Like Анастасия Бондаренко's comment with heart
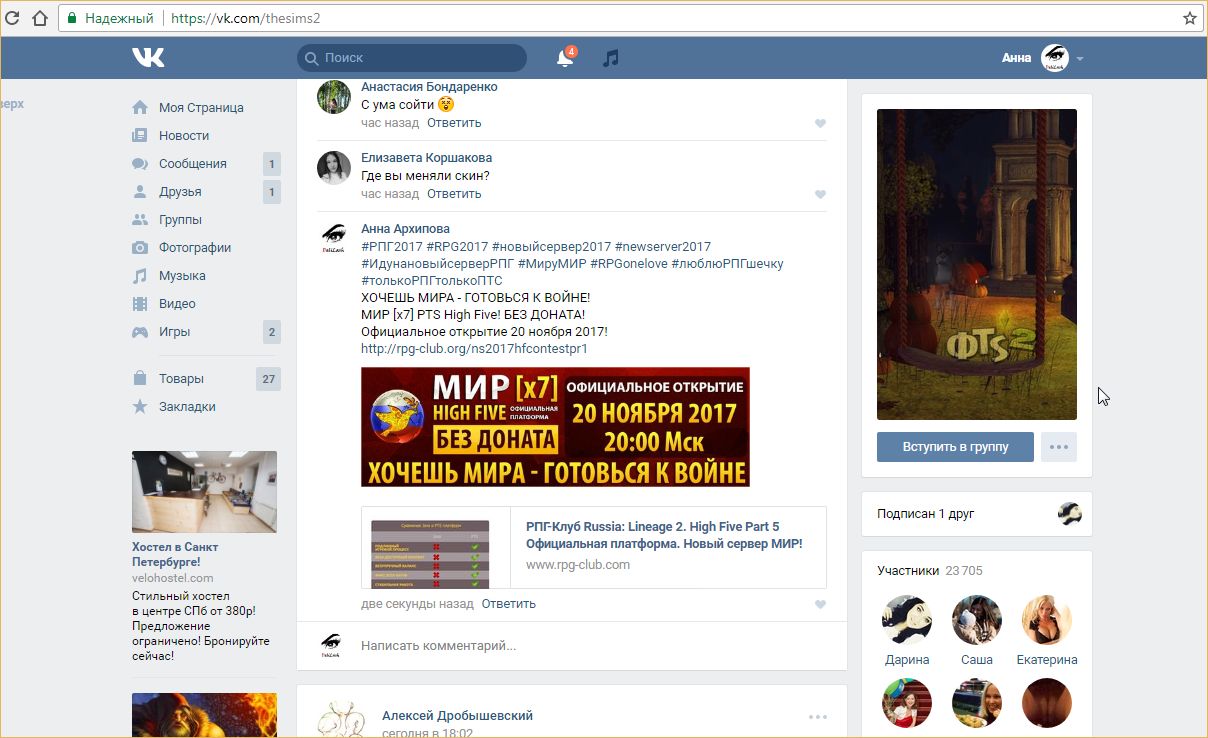The width and height of the screenshot is (1208, 738). point(820,123)
